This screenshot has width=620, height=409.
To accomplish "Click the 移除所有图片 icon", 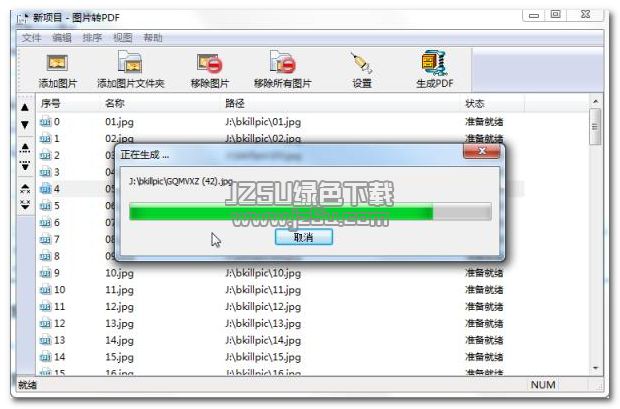I will (x=282, y=62).
